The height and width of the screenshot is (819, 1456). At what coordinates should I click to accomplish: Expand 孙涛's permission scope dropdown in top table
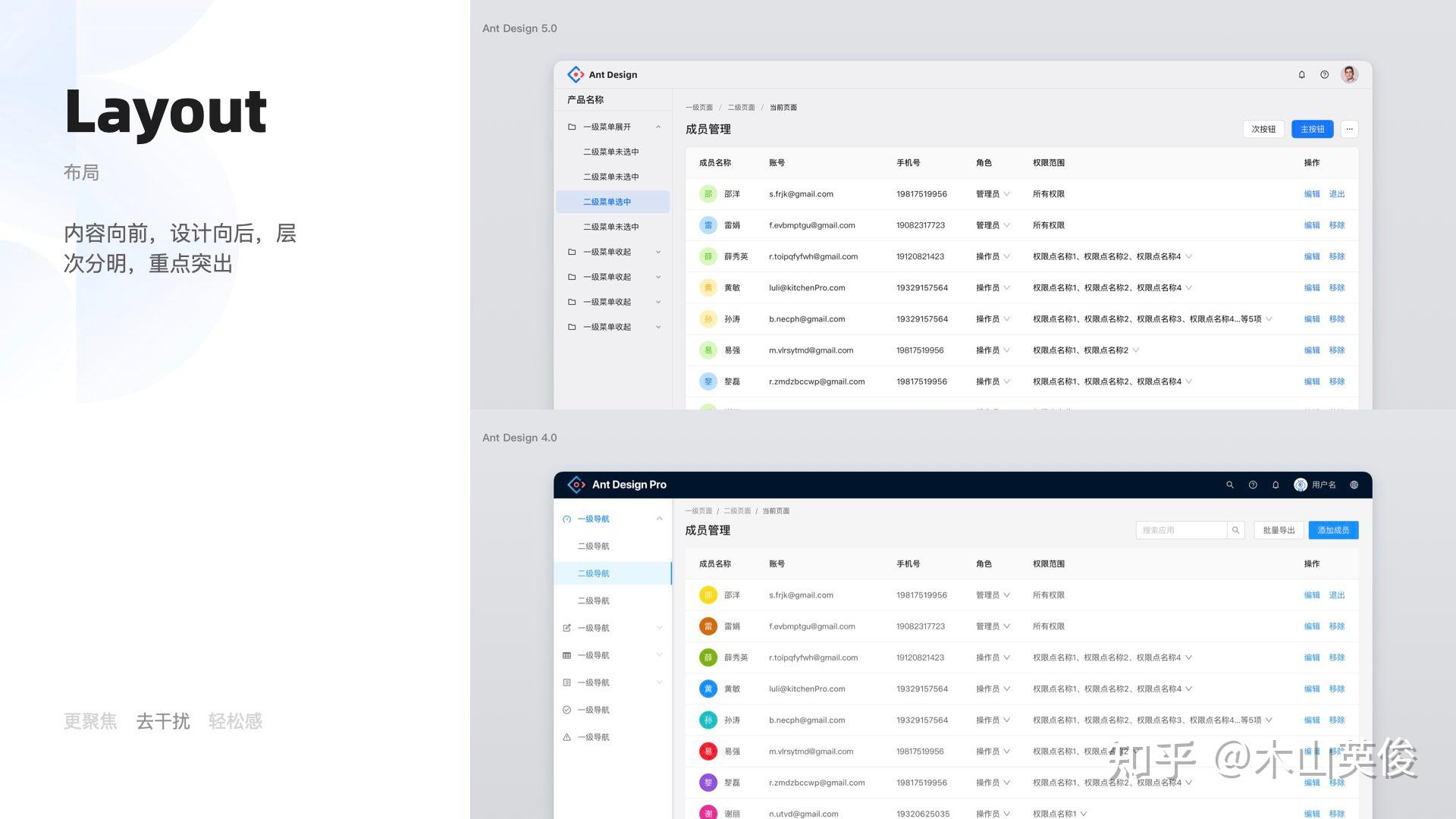tap(1269, 319)
